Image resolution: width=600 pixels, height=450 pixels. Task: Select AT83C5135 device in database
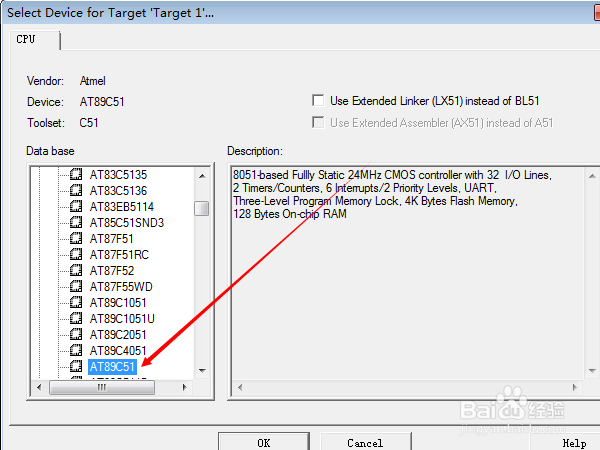click(x=118, y=175)
